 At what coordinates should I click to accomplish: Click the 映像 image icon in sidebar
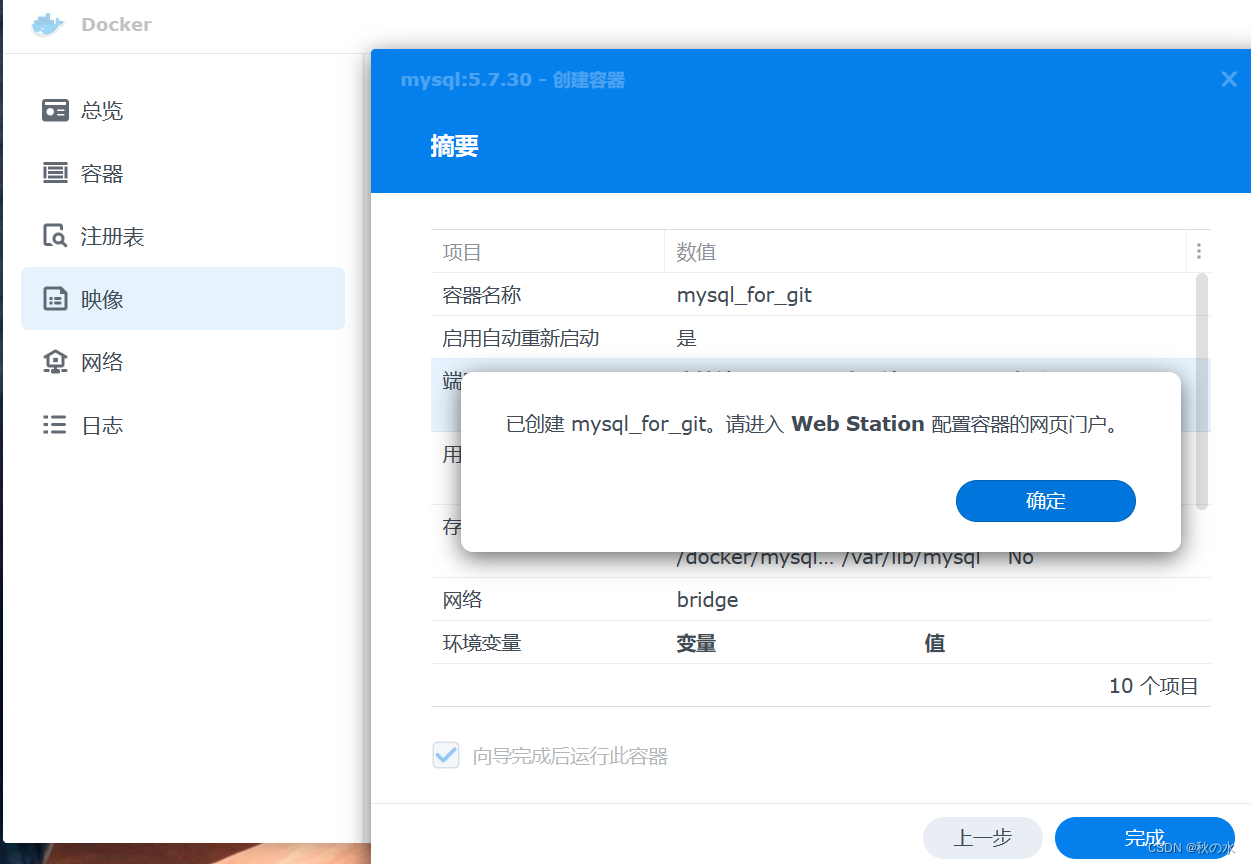[x=55, y=299]
